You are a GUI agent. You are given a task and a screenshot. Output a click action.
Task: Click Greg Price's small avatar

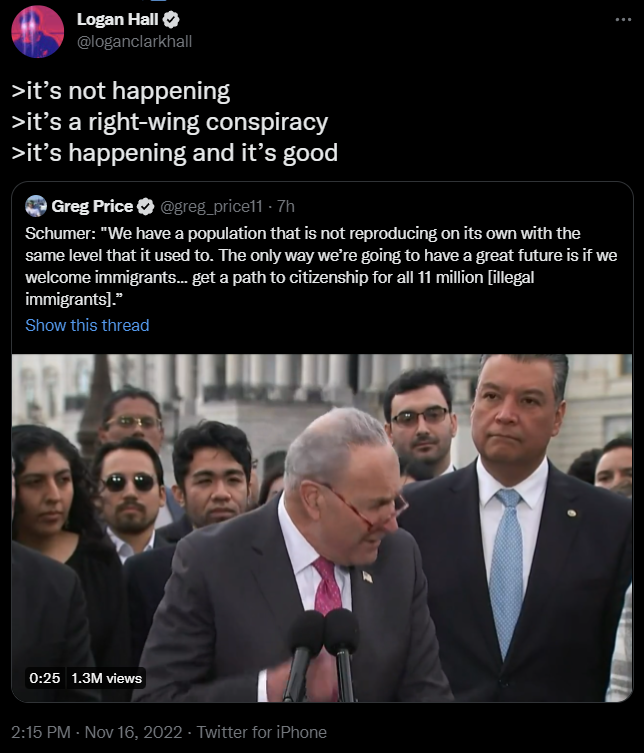(36, 206)
